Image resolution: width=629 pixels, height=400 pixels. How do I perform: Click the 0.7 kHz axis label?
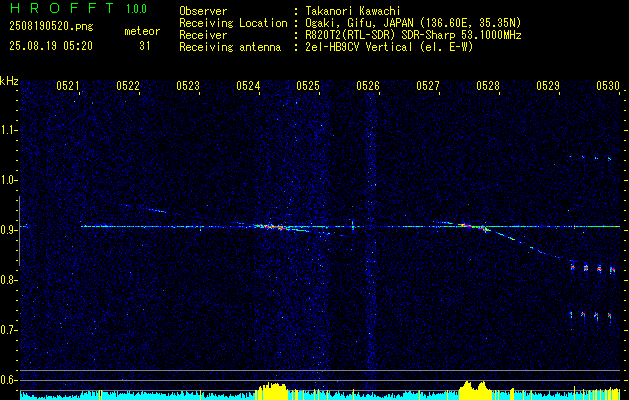tap(8, 330)
